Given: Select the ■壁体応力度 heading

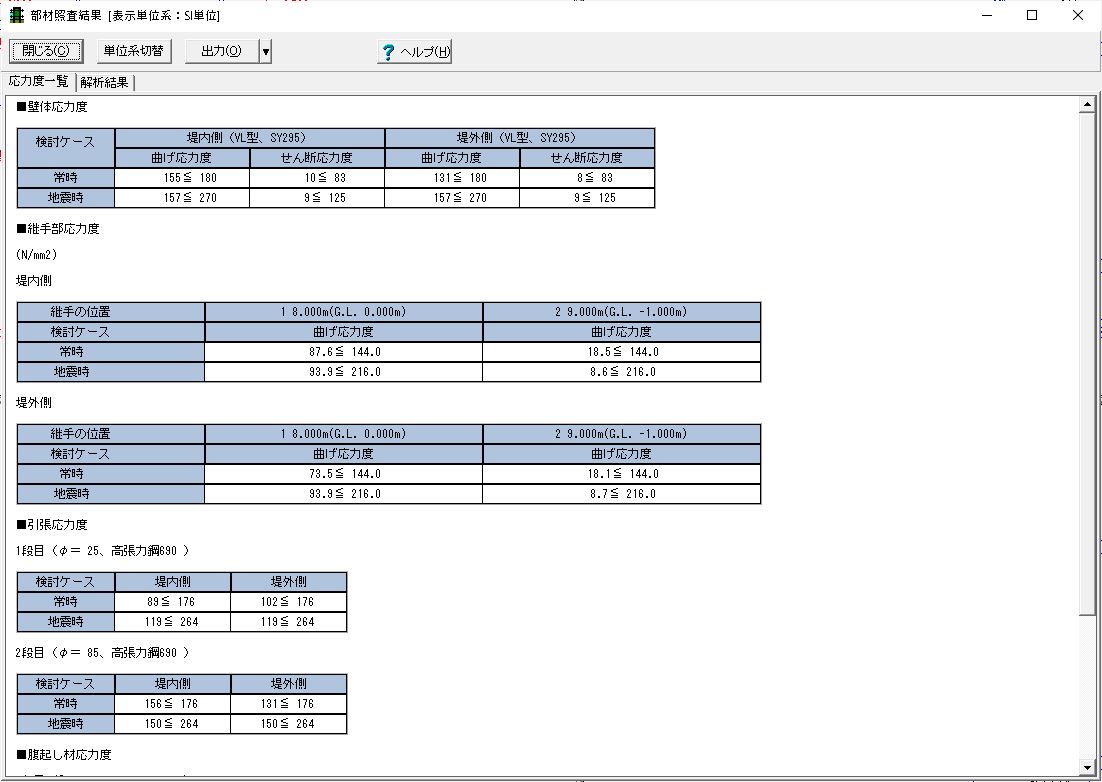Looking at the screenshot, I should pyautogui.click(x=52, y=107).
